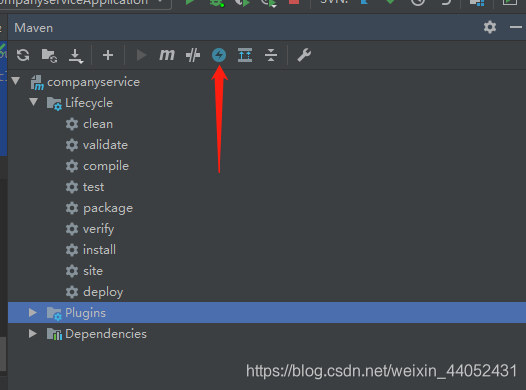Select the install lifecycle goal
This screenshot has width=526, height=390.
click(99, 250)
